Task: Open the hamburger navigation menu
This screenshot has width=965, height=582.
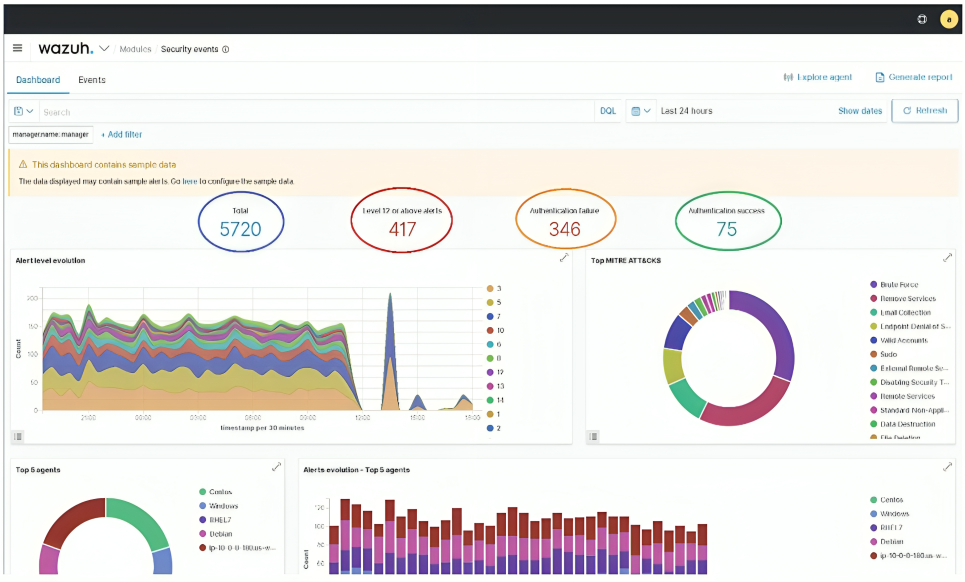Action: [x=18, y=48]
